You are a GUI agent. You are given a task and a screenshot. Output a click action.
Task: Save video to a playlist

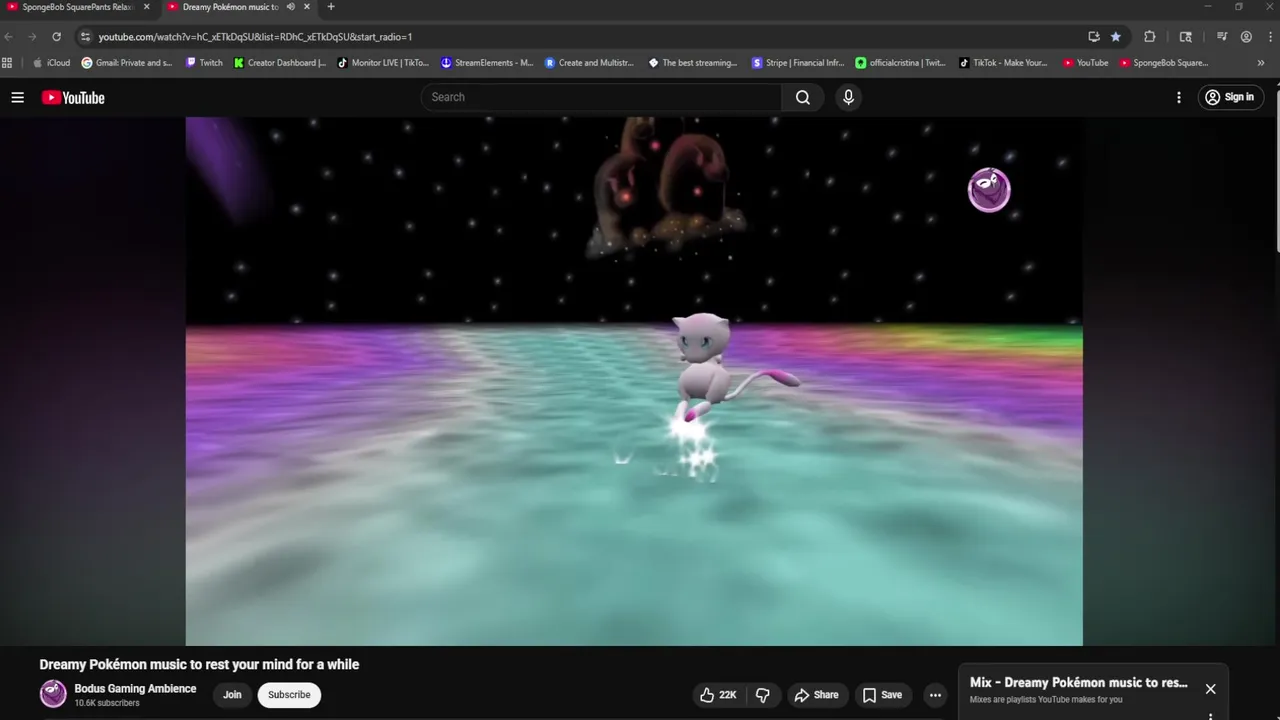tap(882, 695)
